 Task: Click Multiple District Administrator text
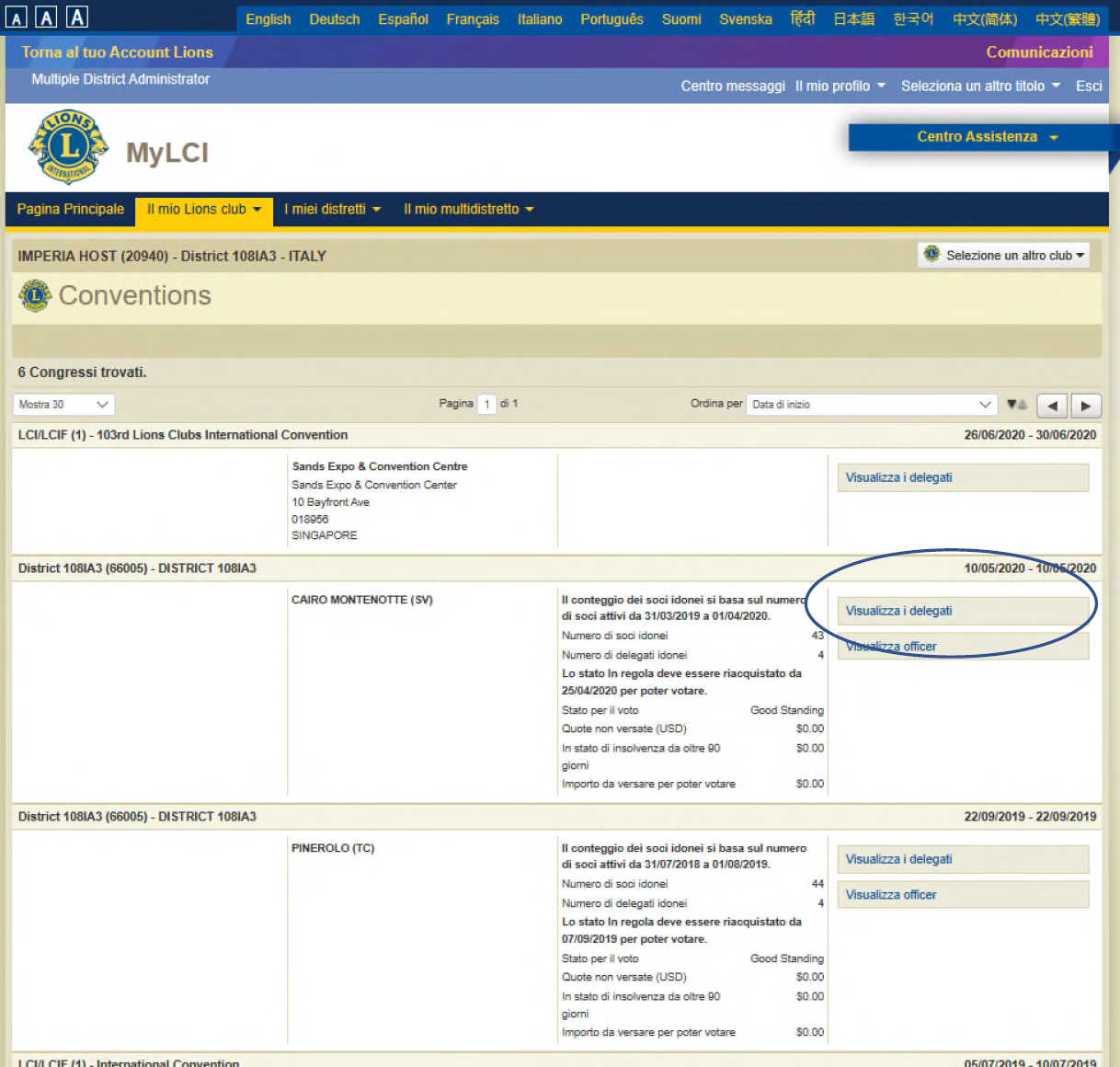pos(120,79)
